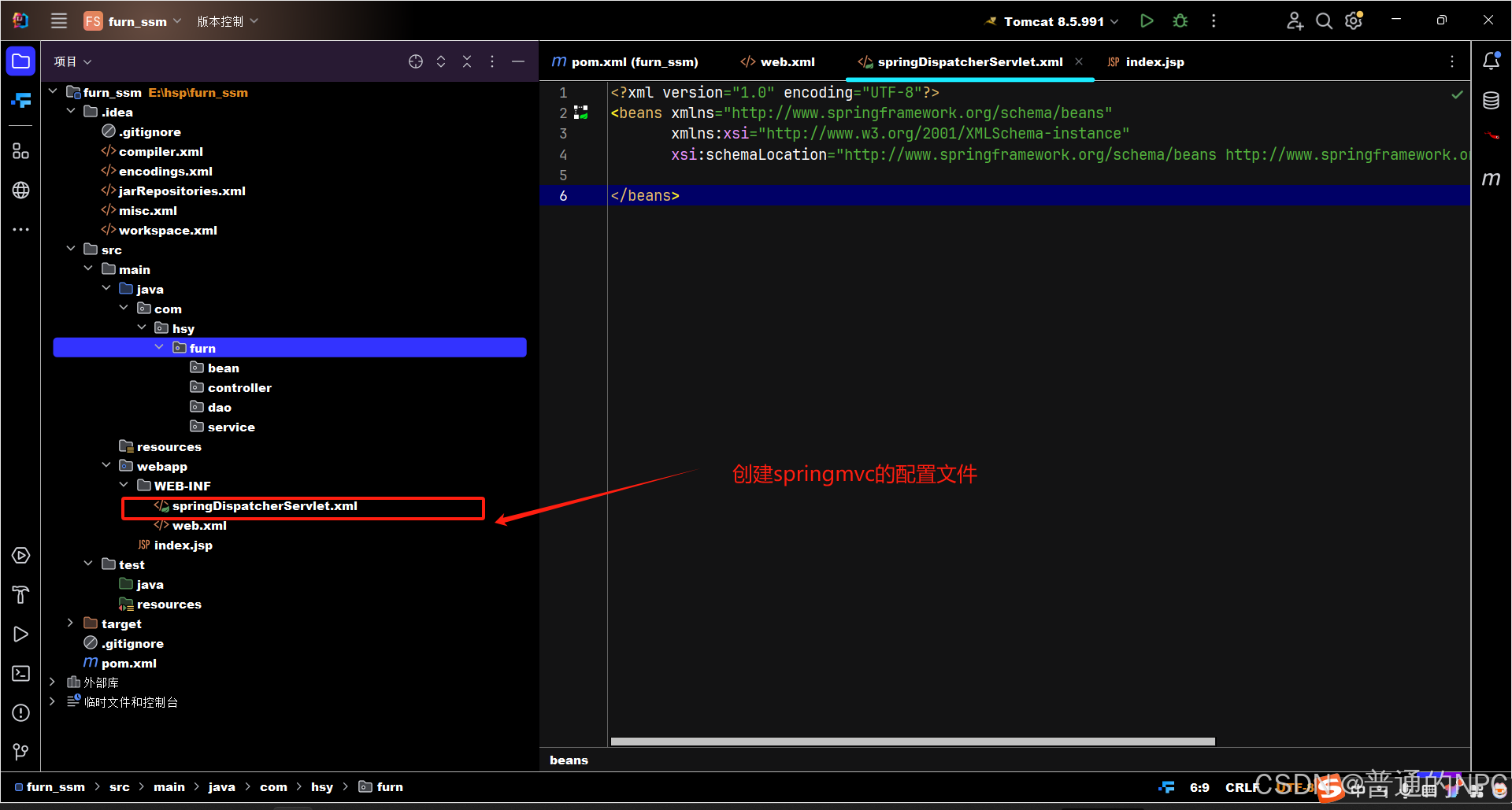
Task: Click the 6:9 cursor position indicator
Action: 1199,787
